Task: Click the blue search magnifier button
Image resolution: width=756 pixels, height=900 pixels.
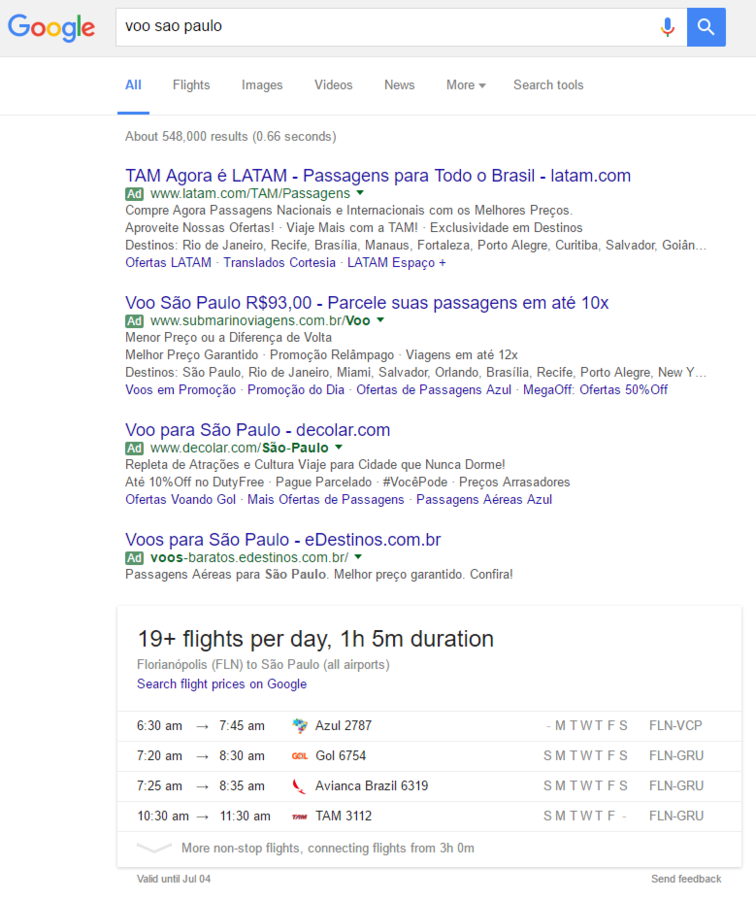Action: tap(706, 27)
